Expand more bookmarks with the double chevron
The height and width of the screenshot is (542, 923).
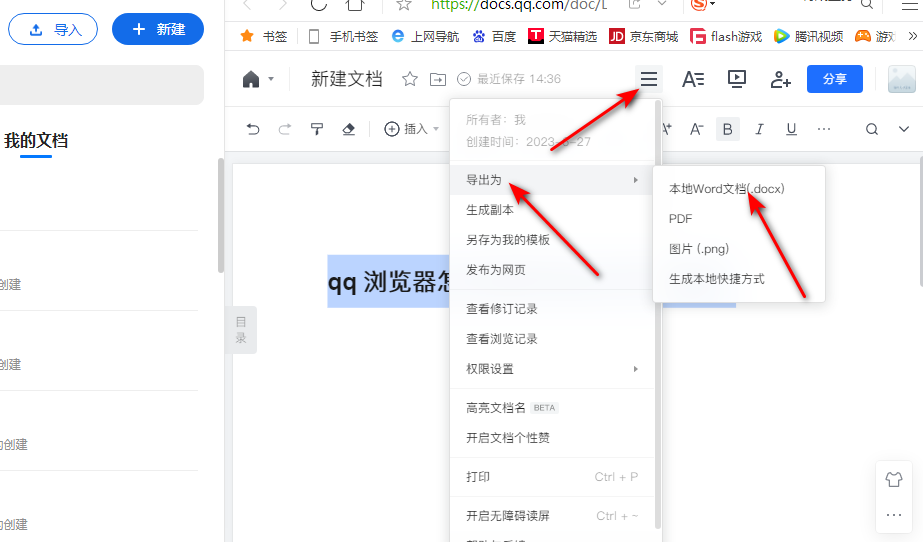click(x=912, y=36)
